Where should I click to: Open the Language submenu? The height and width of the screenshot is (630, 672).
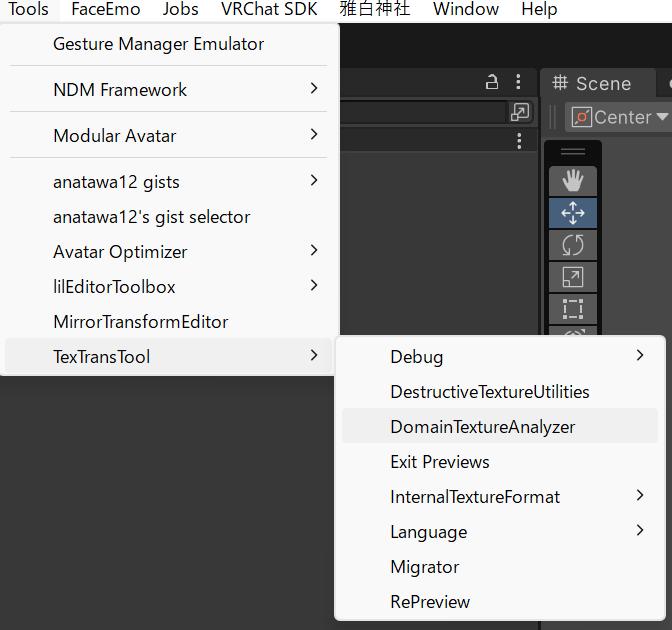click(500, 531)
